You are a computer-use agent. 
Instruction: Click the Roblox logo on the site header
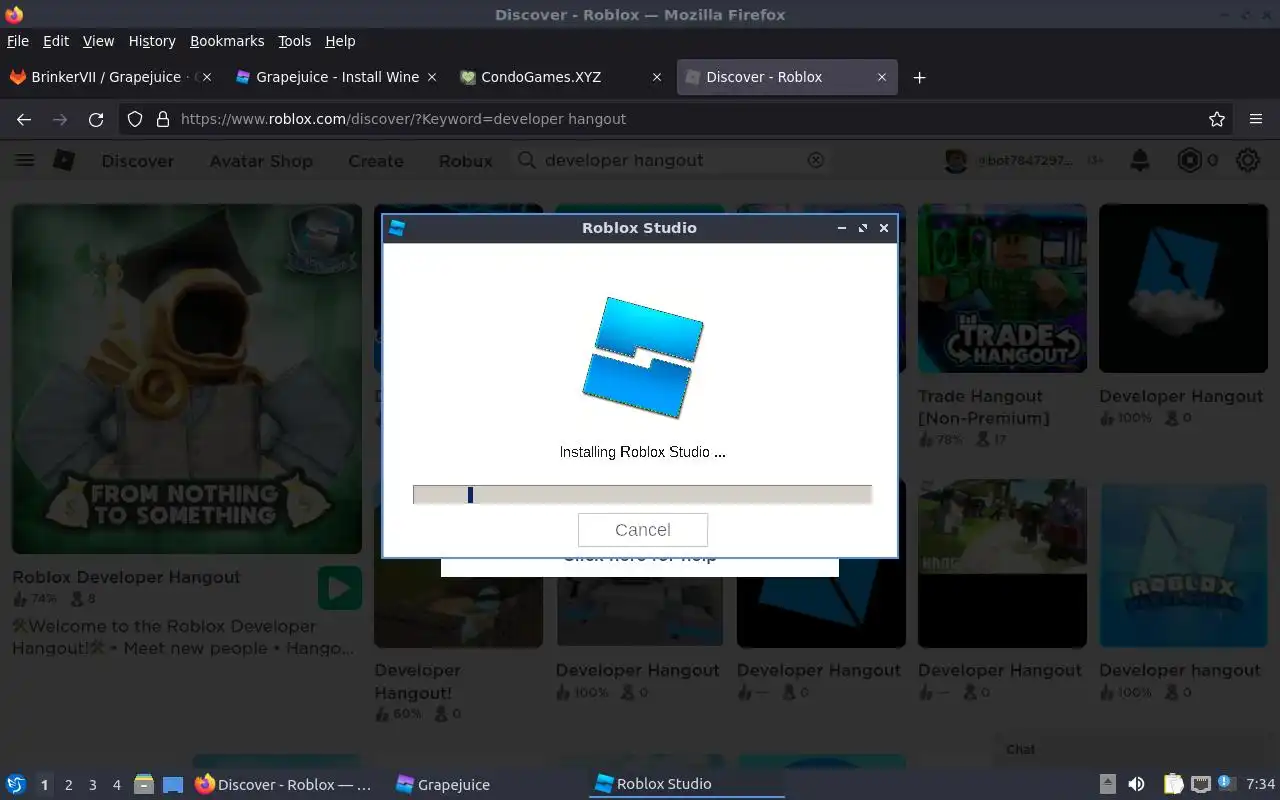(64, 160)
